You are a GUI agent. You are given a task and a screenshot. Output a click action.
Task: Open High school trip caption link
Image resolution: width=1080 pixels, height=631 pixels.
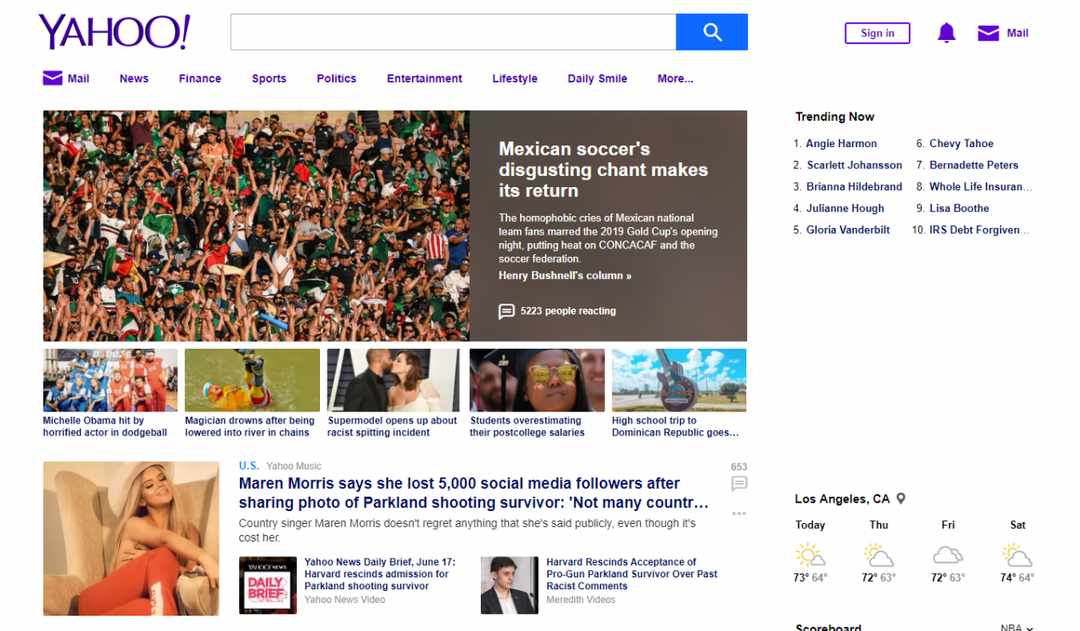(675, 426)
